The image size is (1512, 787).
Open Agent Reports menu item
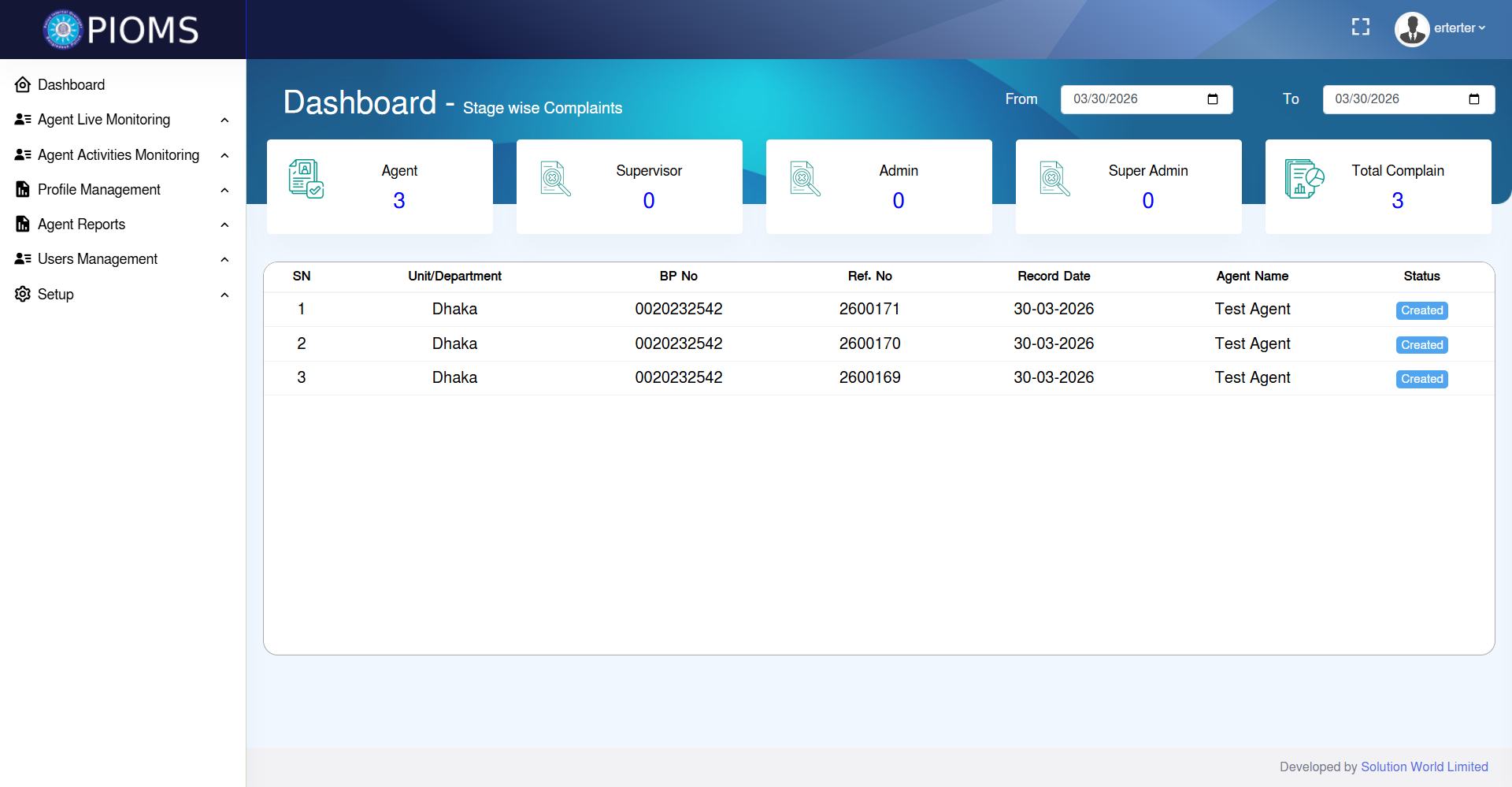[81, 225]
